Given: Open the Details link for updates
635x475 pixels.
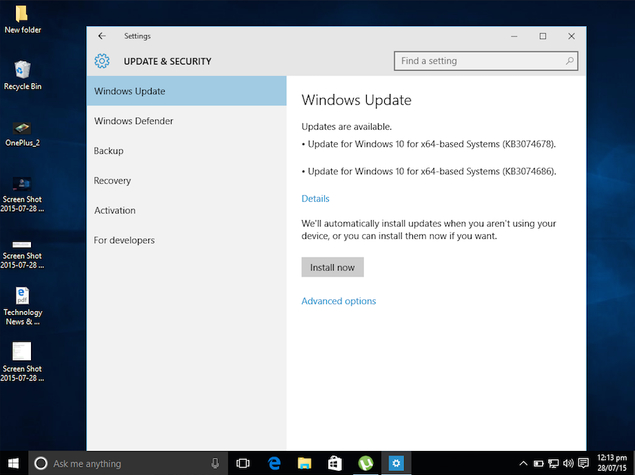Looking at the screenshot, I should point(315,198).
